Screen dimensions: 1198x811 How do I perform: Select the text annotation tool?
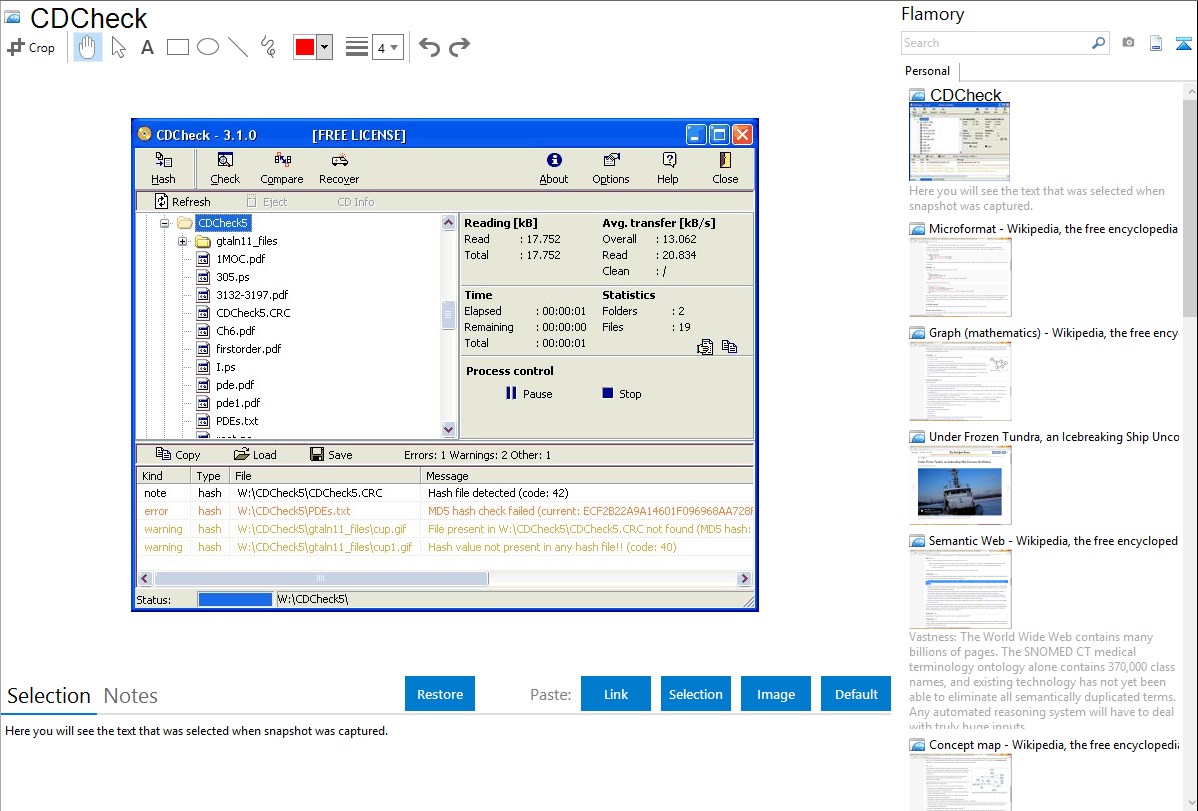coord(147,47)
